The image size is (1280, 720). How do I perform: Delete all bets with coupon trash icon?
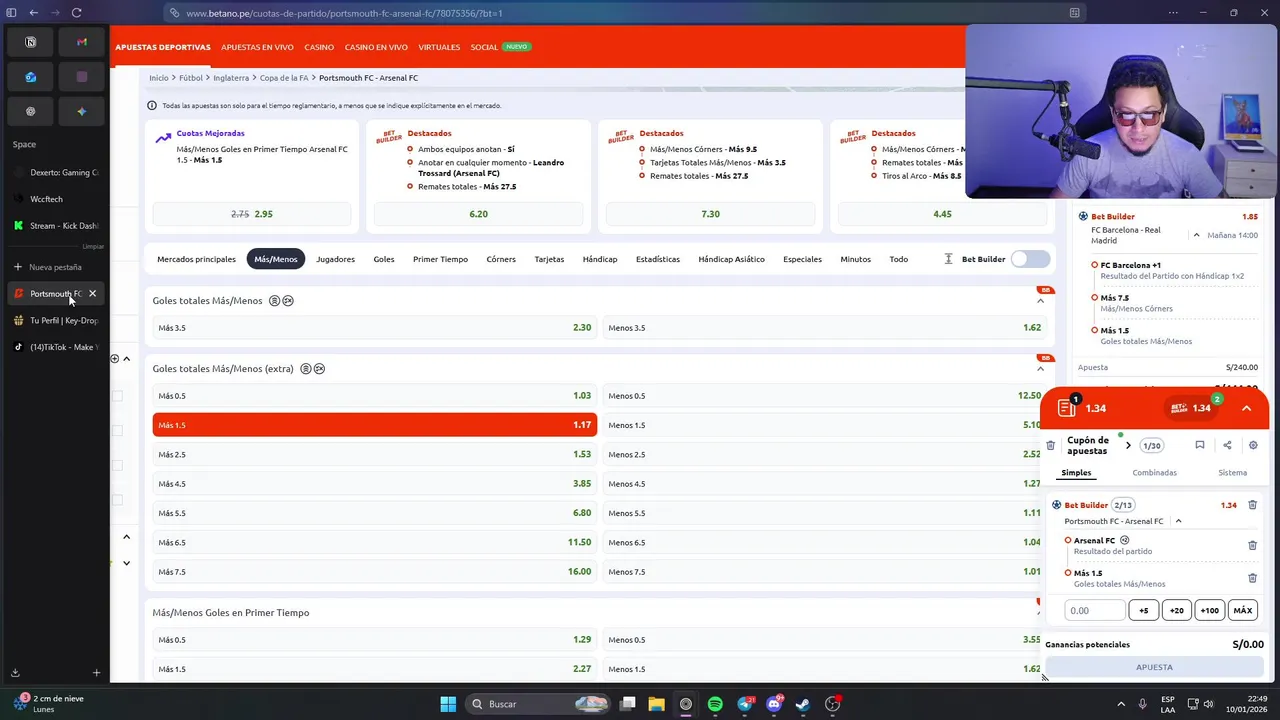[x=1050, y=446]
